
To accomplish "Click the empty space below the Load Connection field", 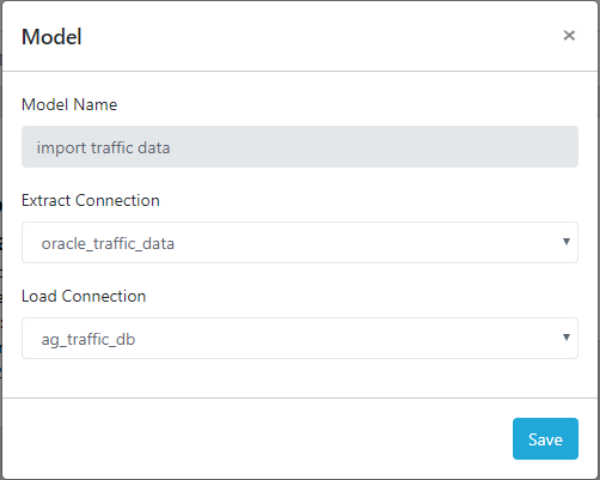I will pyautogui.click(x=300, y=378).
